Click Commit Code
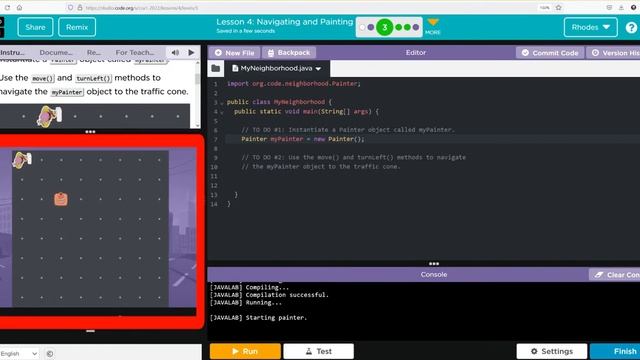Screen dimensions: 640x360 [x=550, y=53]
